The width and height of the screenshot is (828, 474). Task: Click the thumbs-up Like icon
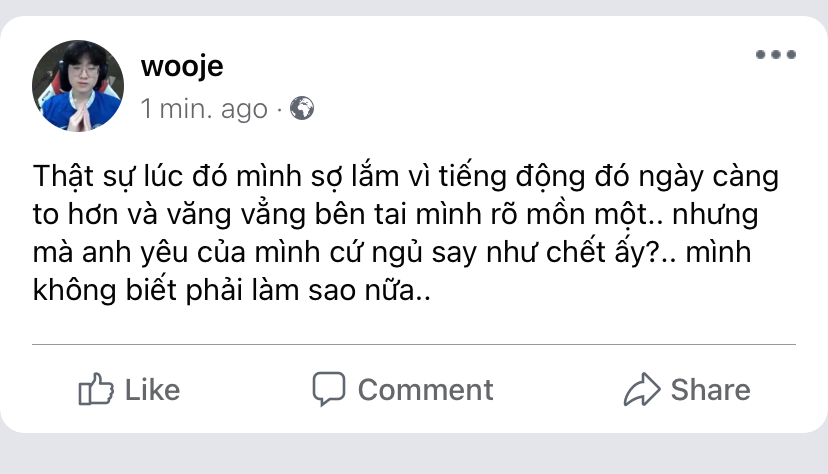(x=96, y=389)
